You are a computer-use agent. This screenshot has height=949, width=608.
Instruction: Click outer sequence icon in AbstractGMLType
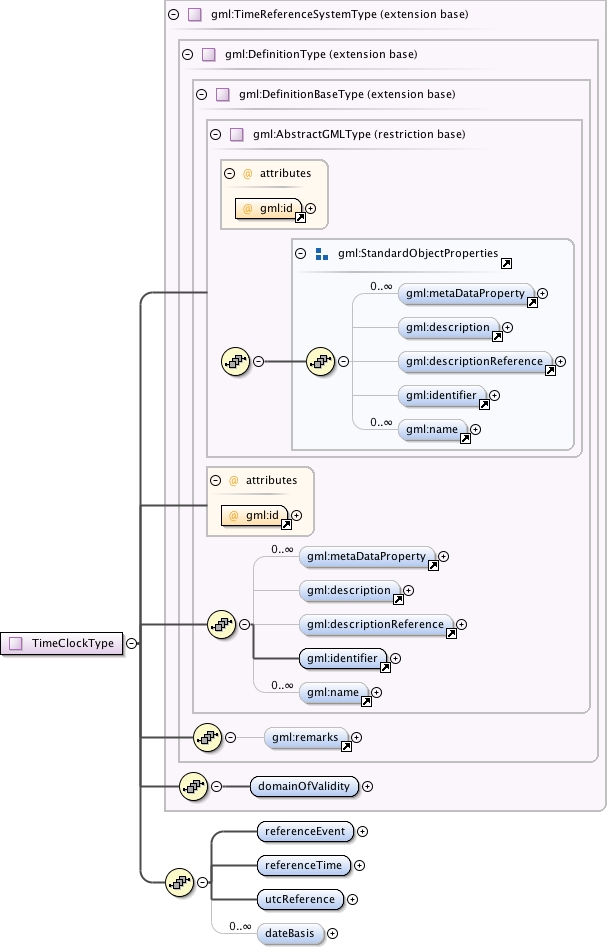click(x=235, y=362)
